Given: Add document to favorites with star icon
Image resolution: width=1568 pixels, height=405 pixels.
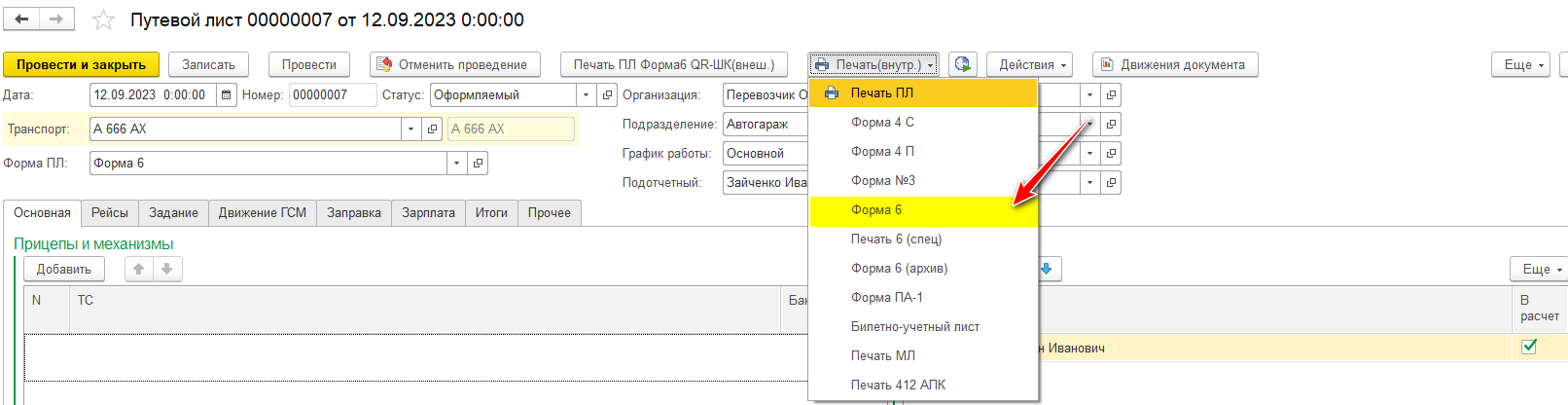Looking at the screenshot, I should coord(103,20).
